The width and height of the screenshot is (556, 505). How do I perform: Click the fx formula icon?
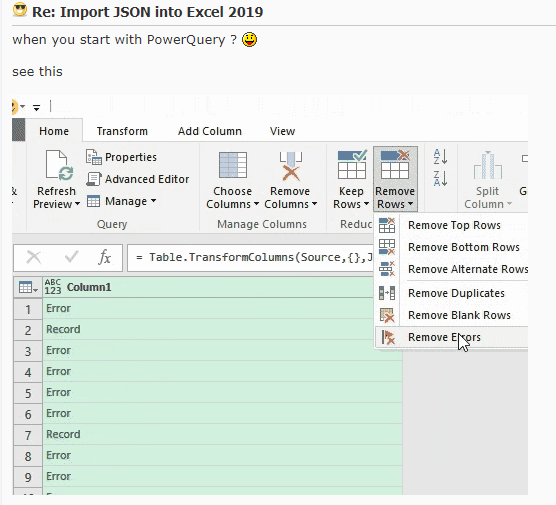coord(104,257)
